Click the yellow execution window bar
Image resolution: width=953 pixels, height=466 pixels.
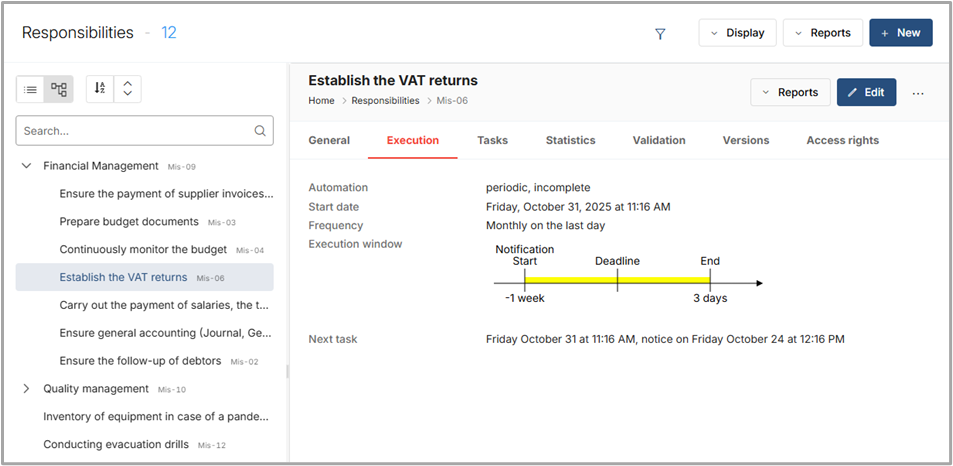coord(617,281)
